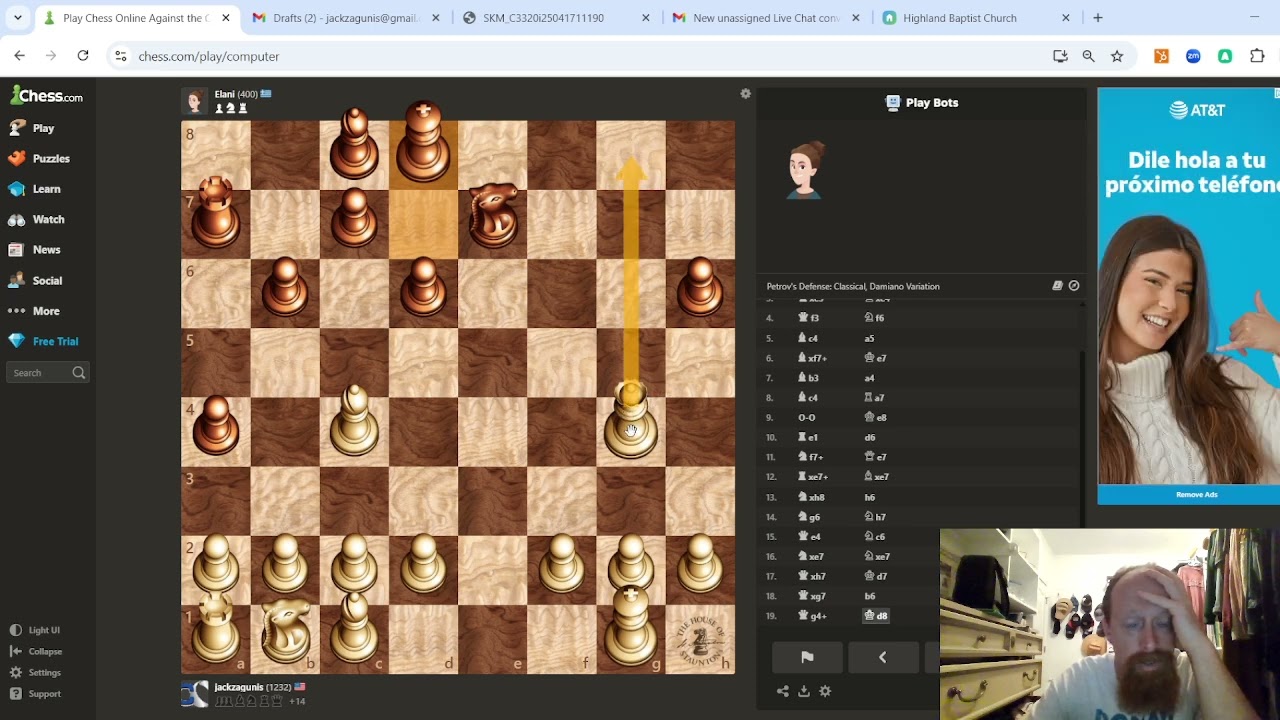This screenshot has width=1280, height=720.
Task: Open the opening book icon
Action: tap(1057, 286)
